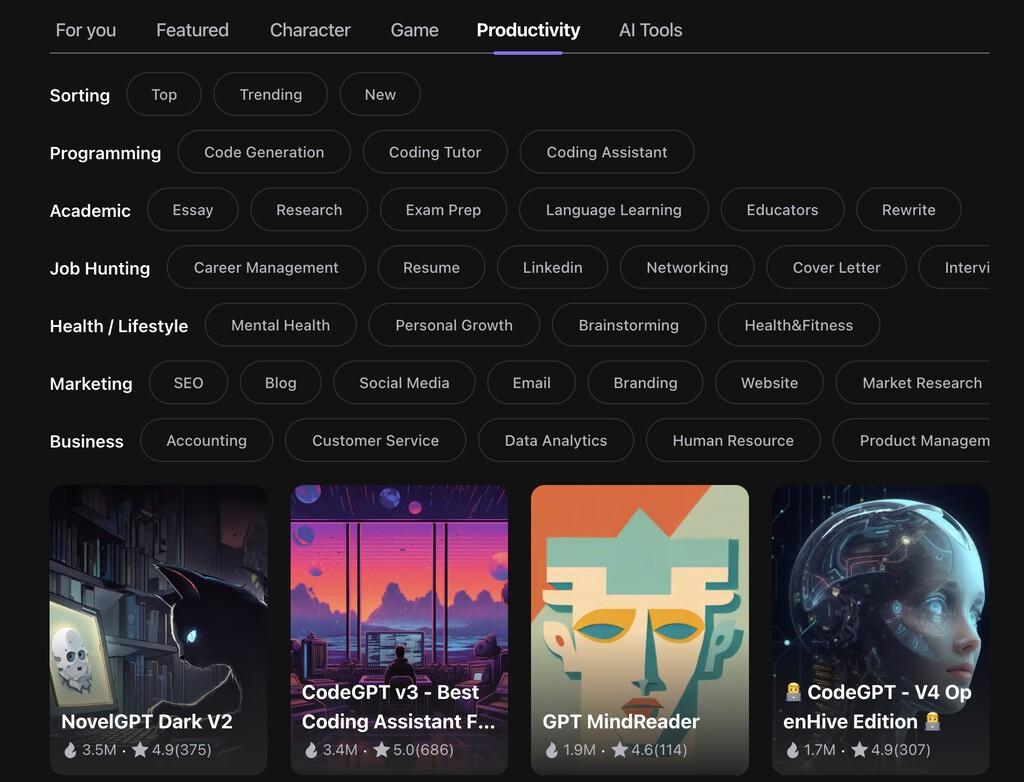The image size is (1024, 782).
Task: Go to the Game tab
Action: [415, 30]
